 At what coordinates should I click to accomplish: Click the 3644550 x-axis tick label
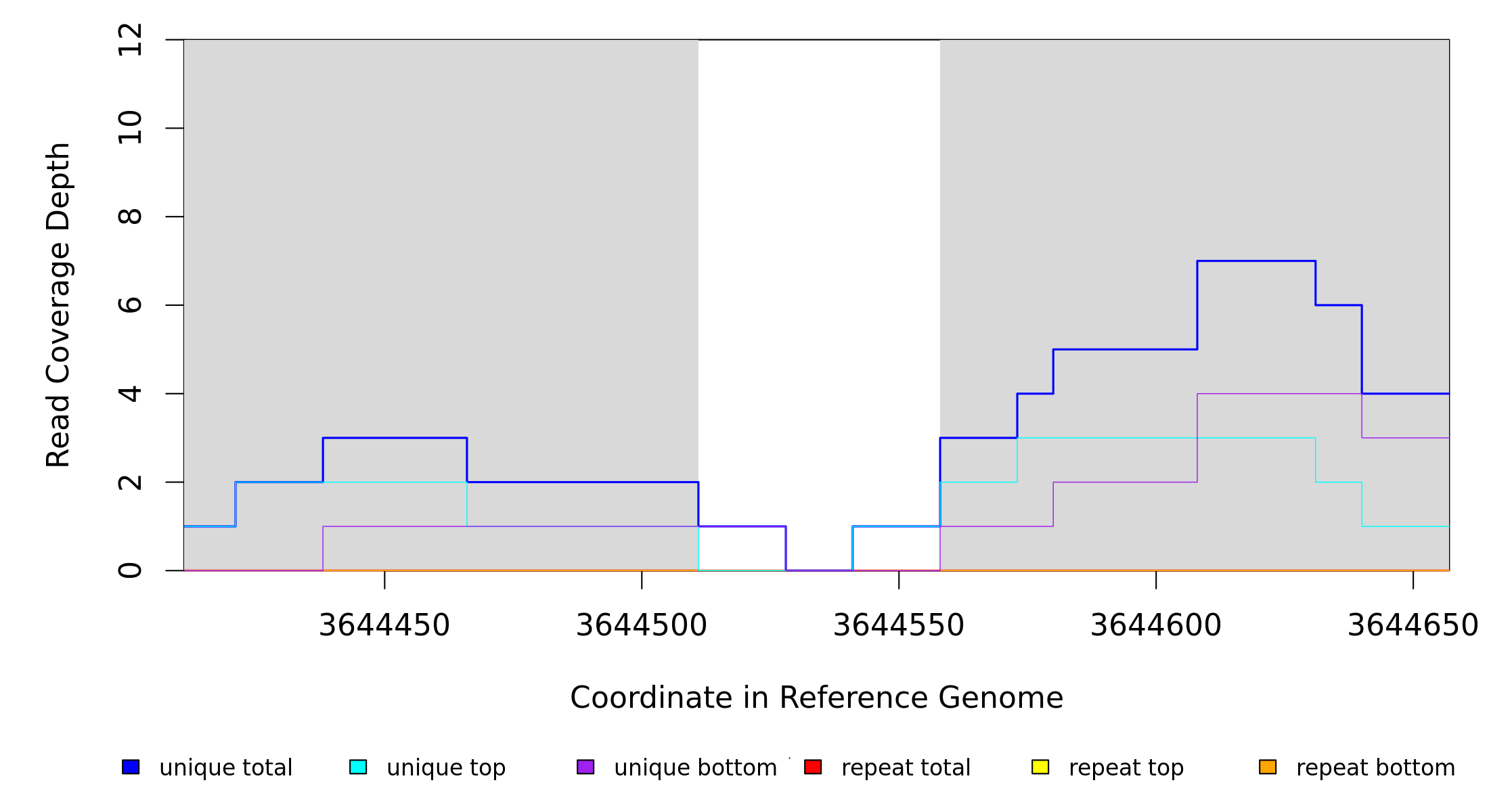899,625
